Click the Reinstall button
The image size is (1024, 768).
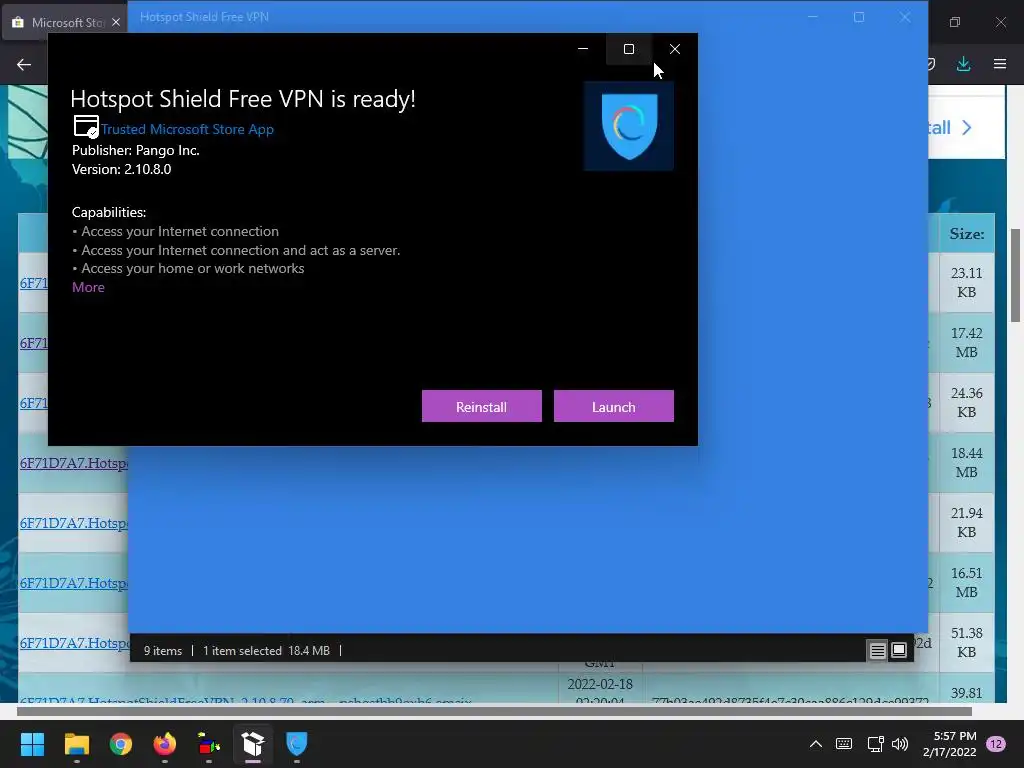pyautogui.click(x=481, y=406)
